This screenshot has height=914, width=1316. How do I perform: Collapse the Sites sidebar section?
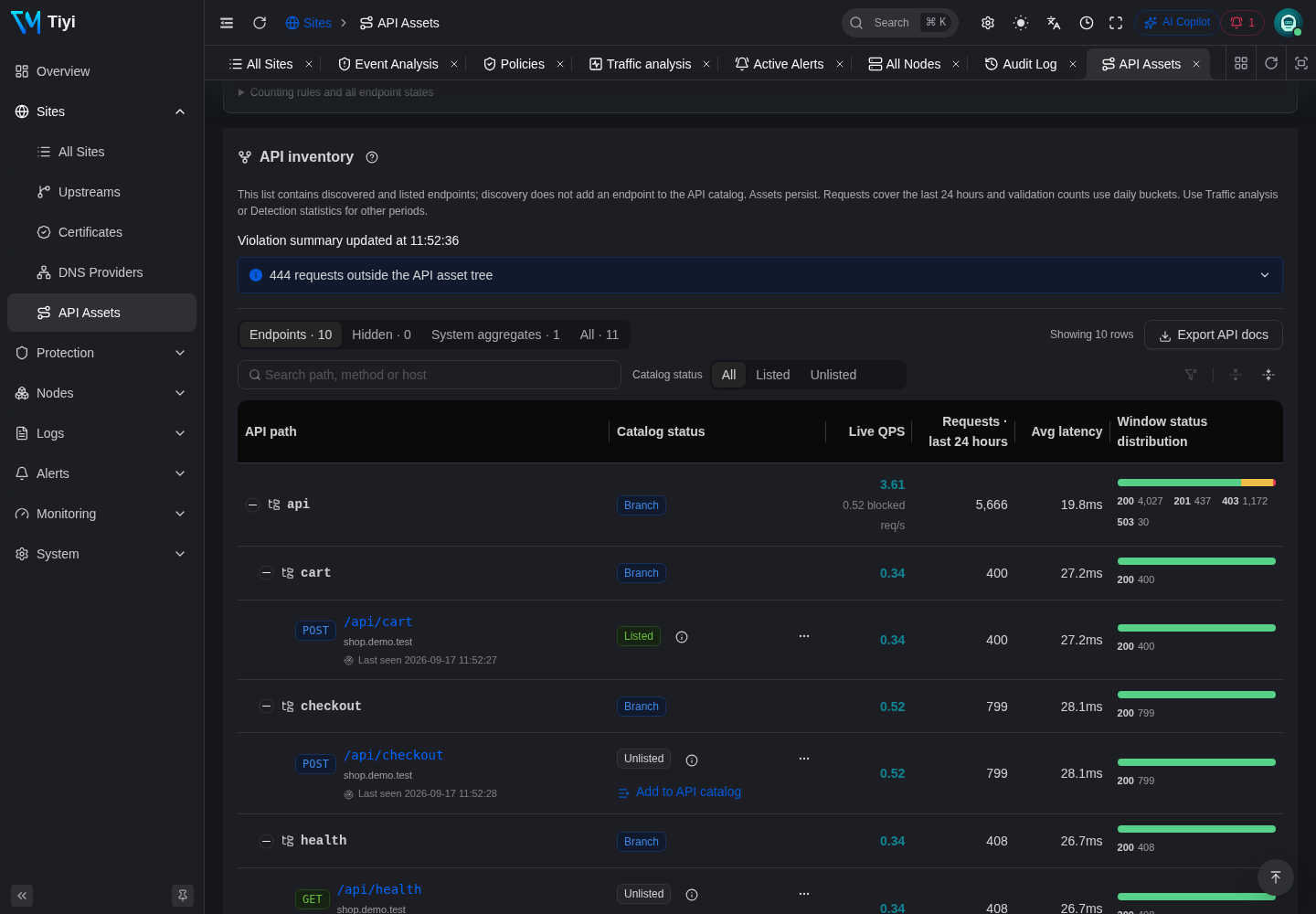[101, 112]
